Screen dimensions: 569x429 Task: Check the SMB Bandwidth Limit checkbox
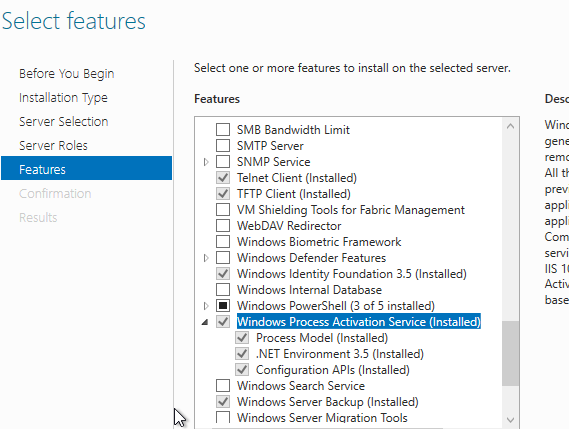point(223,130)
